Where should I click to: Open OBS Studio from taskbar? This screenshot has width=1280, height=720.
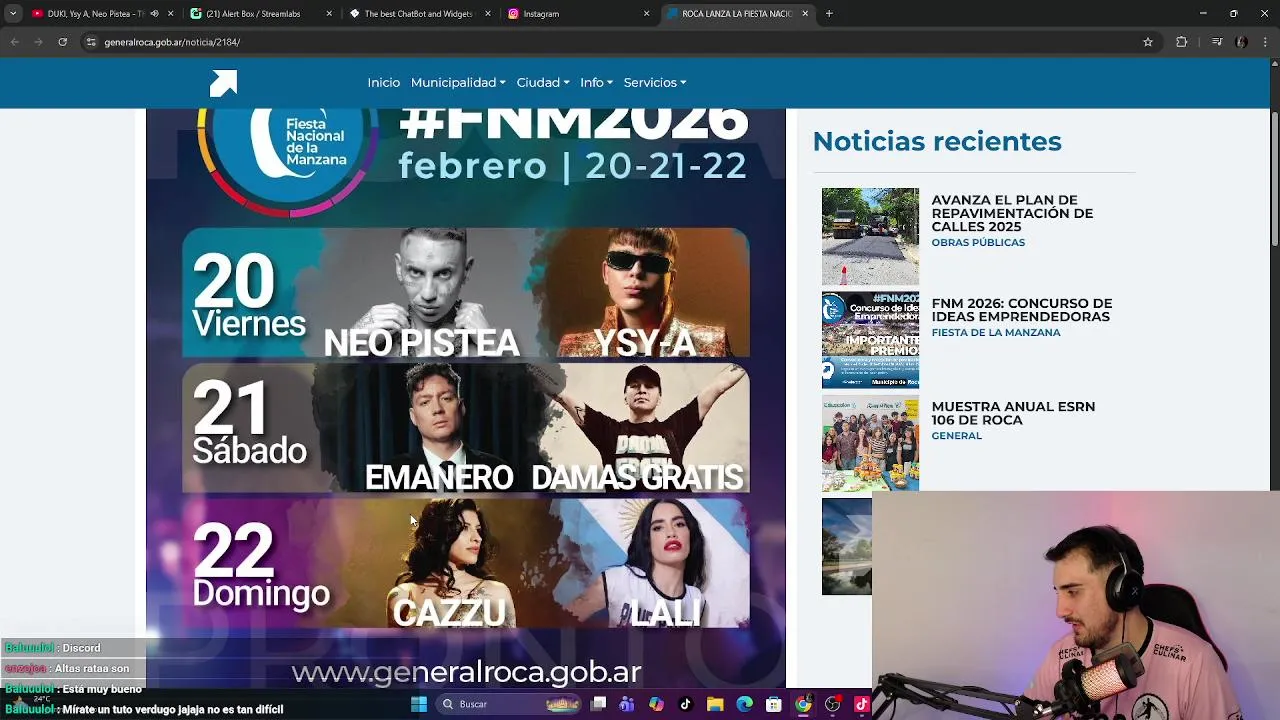832,704
